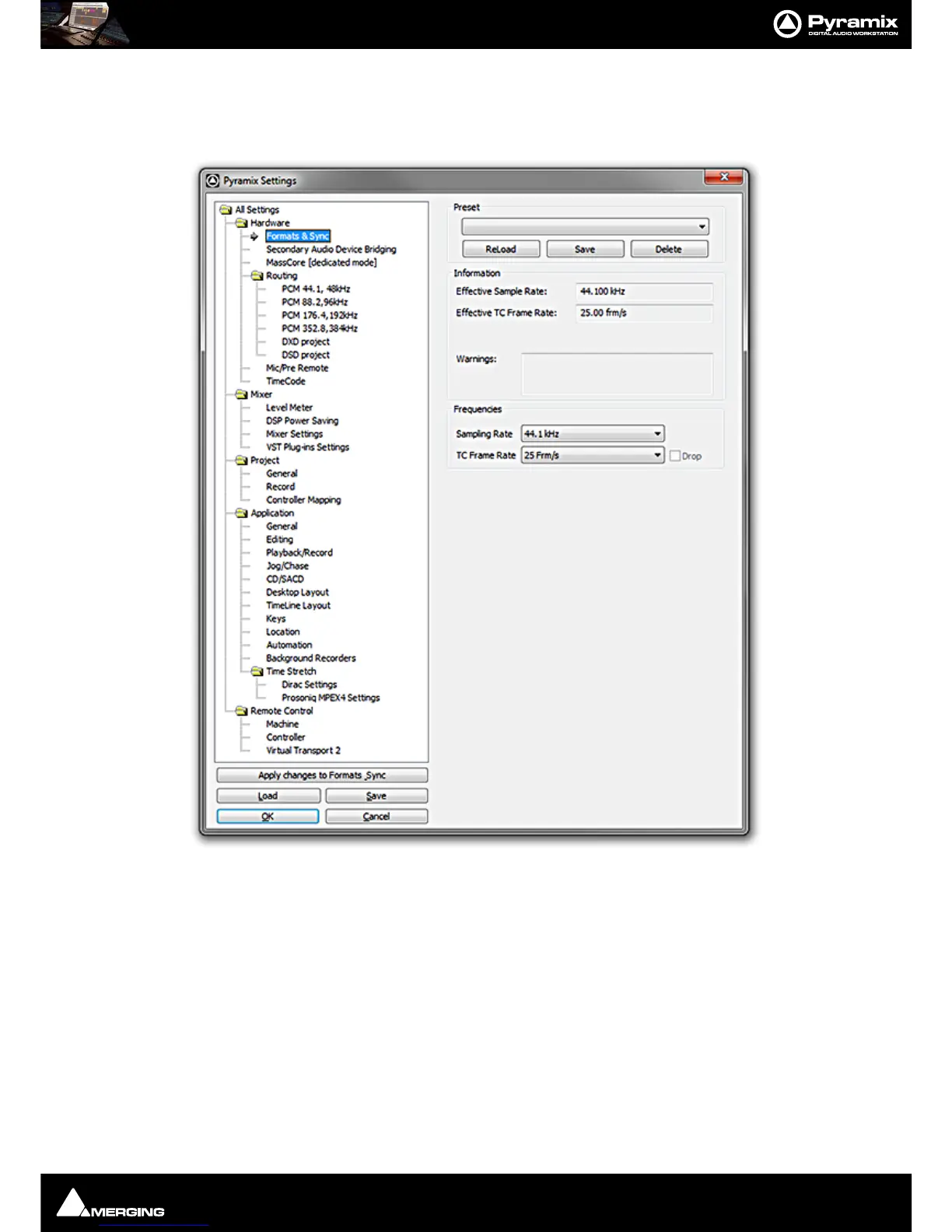Open Machine remote control settings

point(282,725)
